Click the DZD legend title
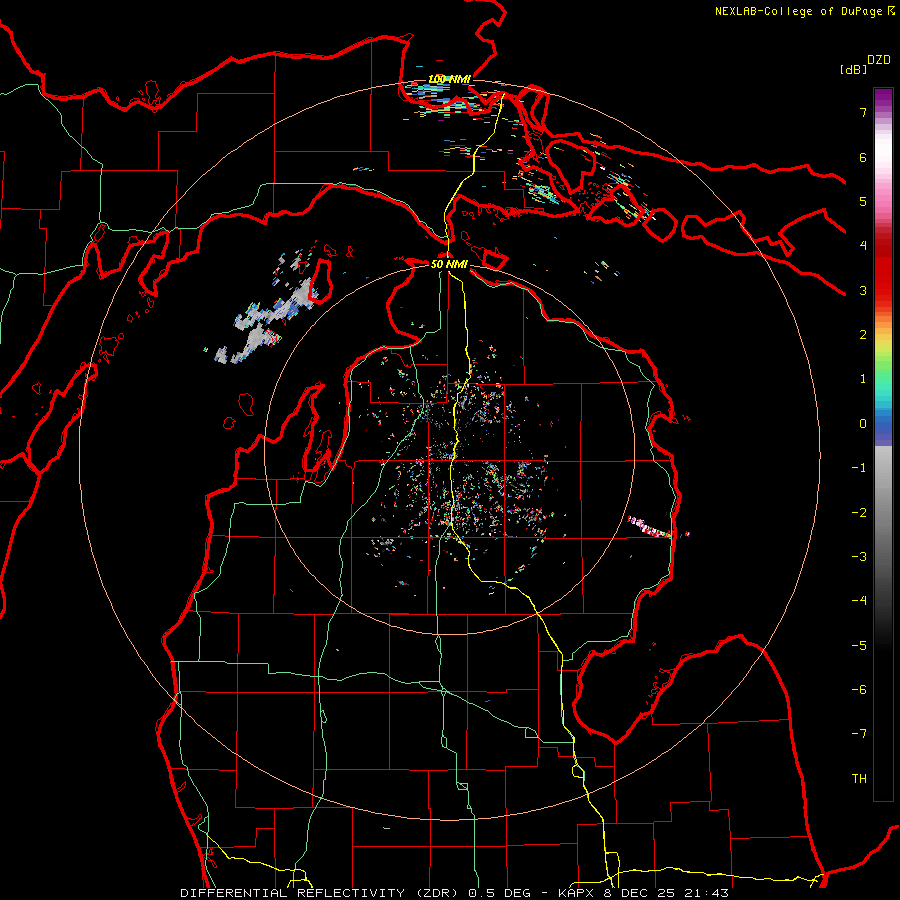 point(879,60)
